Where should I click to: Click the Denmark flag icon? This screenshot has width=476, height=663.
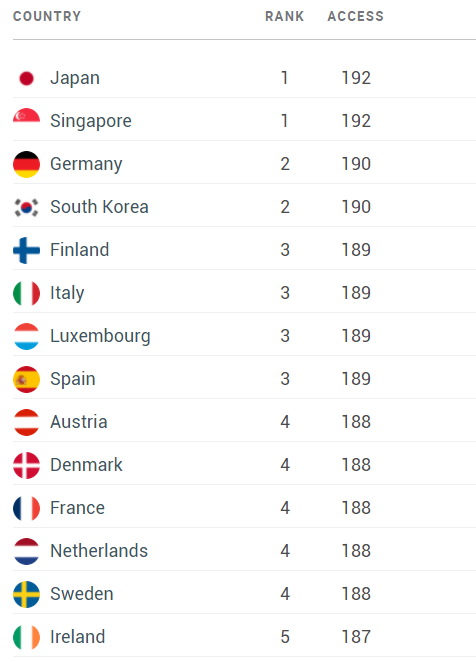click(26, 465)
